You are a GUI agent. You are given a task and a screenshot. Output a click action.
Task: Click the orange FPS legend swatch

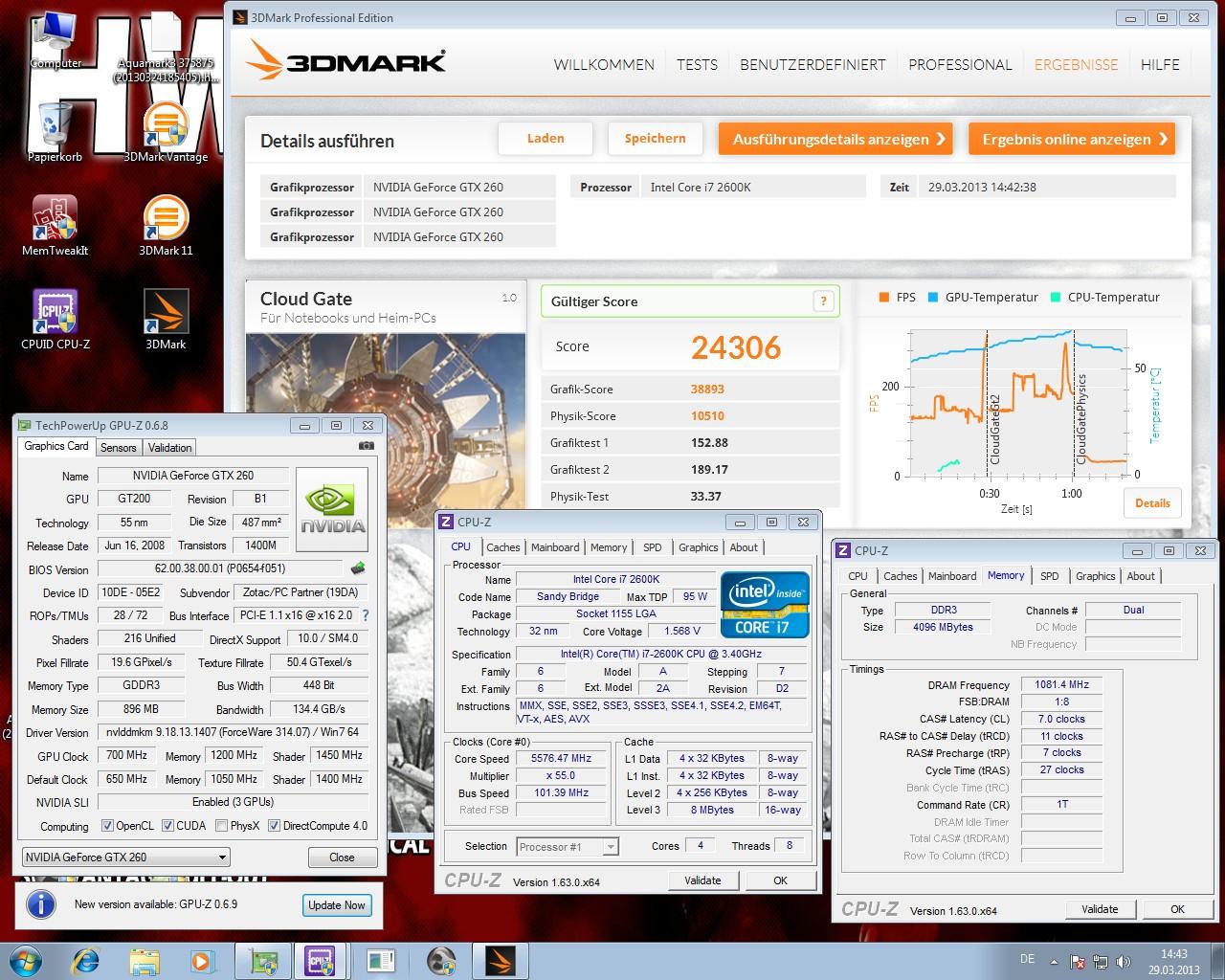[x=883, y=298]
